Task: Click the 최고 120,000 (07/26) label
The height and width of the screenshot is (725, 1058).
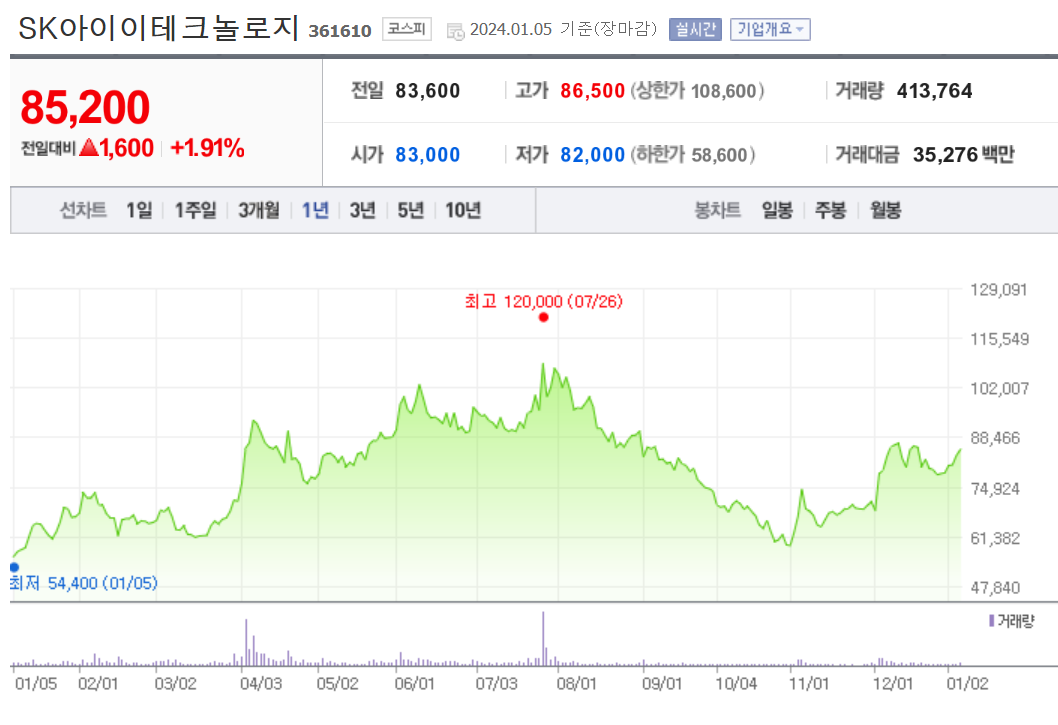Action: 544,301
